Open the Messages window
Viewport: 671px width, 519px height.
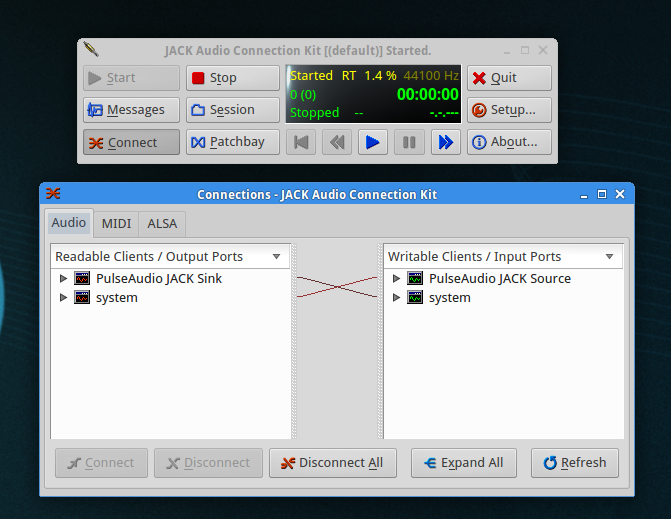131,110
